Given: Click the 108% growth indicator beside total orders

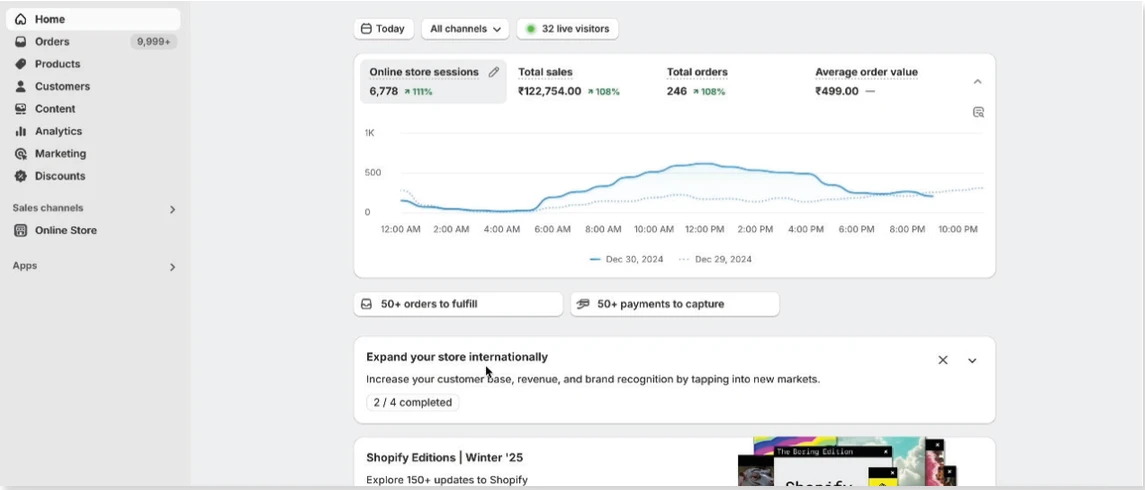Looking at the screenshot, I should tap(709, 92).
